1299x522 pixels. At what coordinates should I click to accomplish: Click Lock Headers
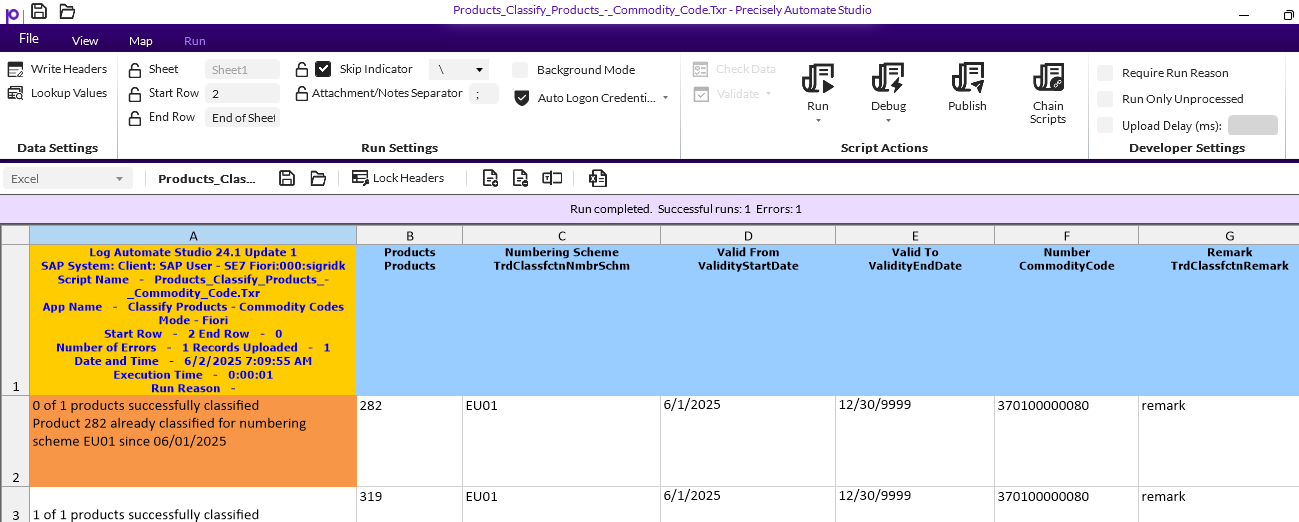tap(398, 178)
